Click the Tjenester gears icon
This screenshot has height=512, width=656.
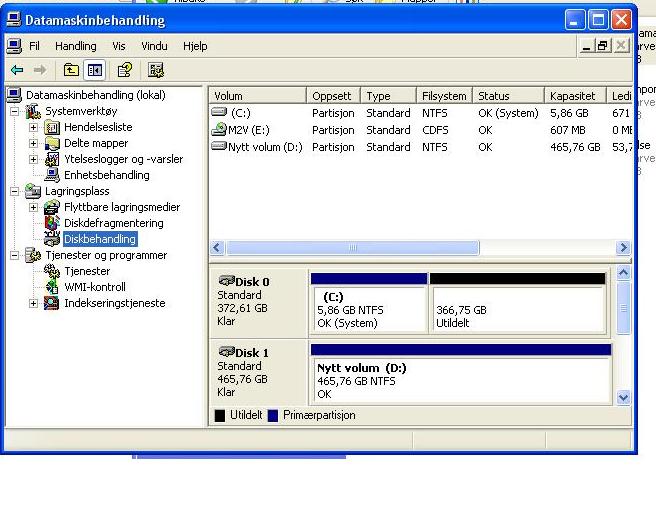[52, 271]
